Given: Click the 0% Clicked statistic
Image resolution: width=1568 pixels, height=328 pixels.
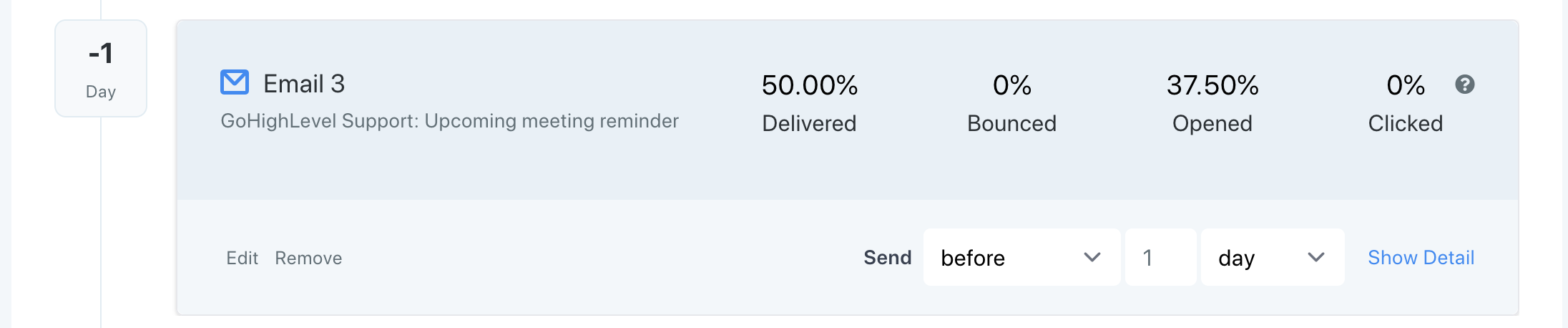Looking at the screenshot, I should [x=1405, y=86].
